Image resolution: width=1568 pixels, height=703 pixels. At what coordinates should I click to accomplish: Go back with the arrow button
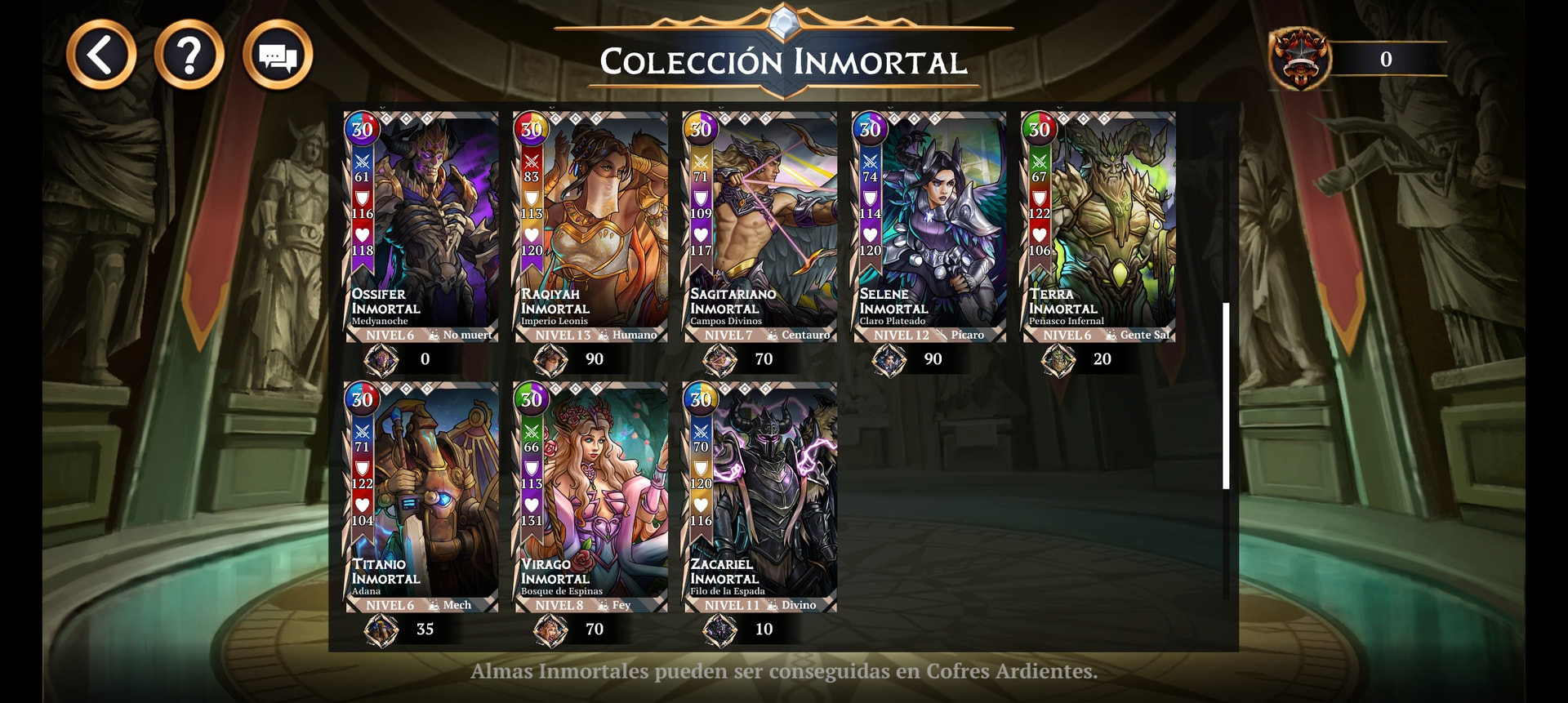click(101, 56)
